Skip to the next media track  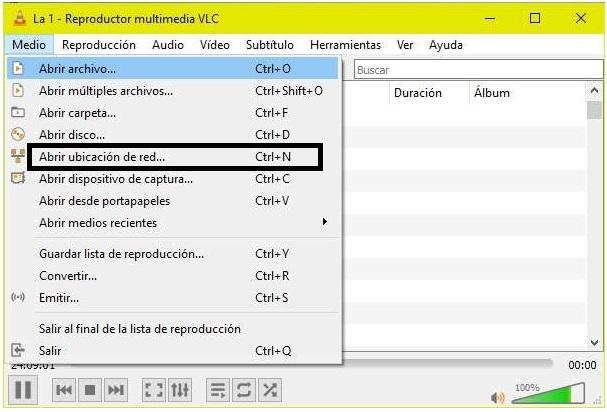pyautogui.click(x=116, y=390)
